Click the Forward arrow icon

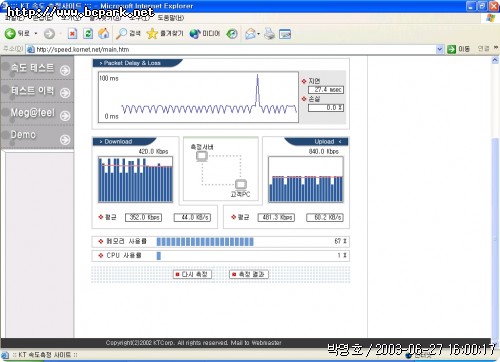tap(49, 34)
